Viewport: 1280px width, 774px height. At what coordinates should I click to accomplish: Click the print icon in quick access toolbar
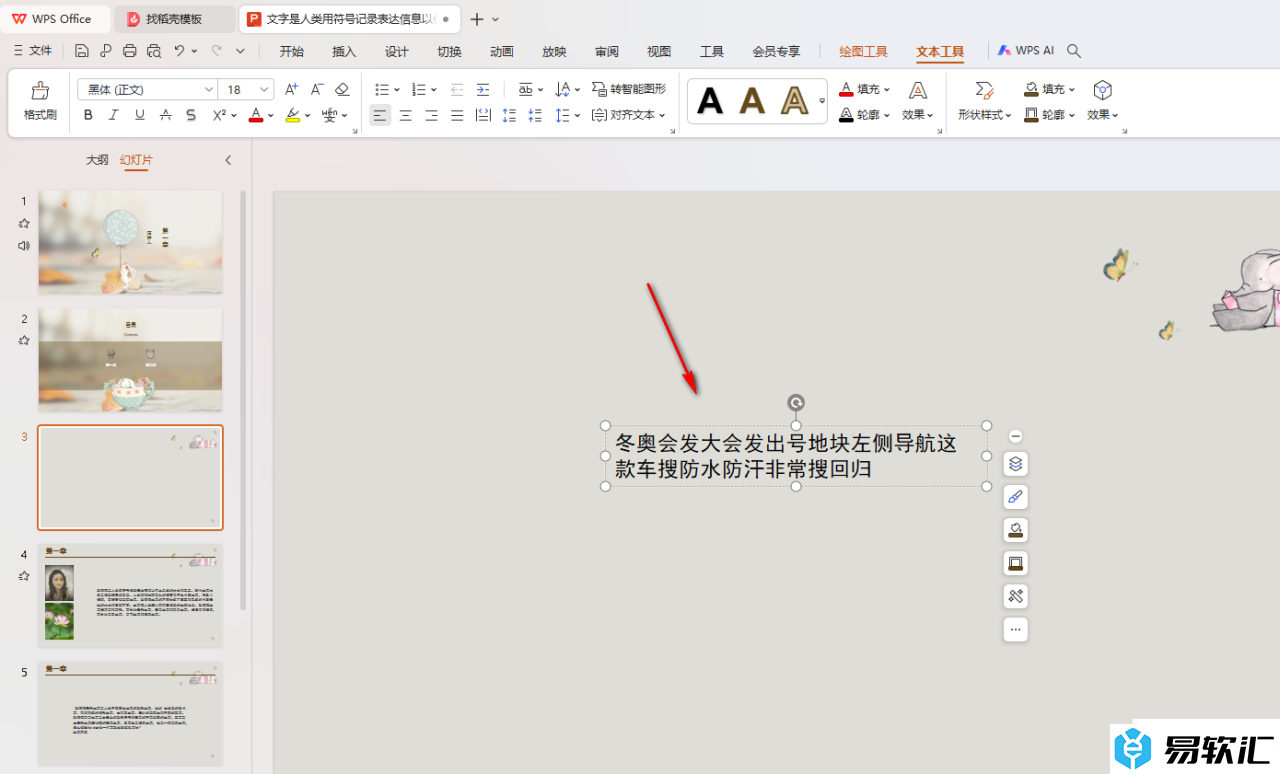[x=130, y=50]
